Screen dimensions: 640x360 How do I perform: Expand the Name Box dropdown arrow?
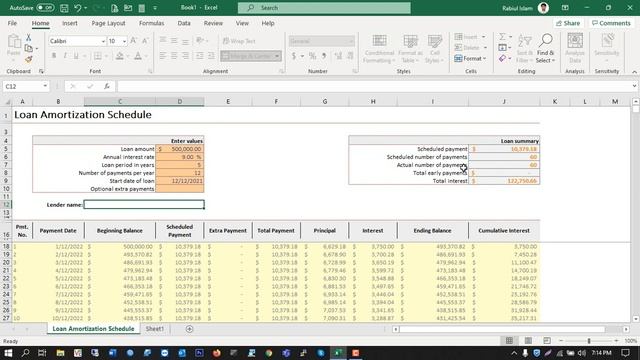45,86
